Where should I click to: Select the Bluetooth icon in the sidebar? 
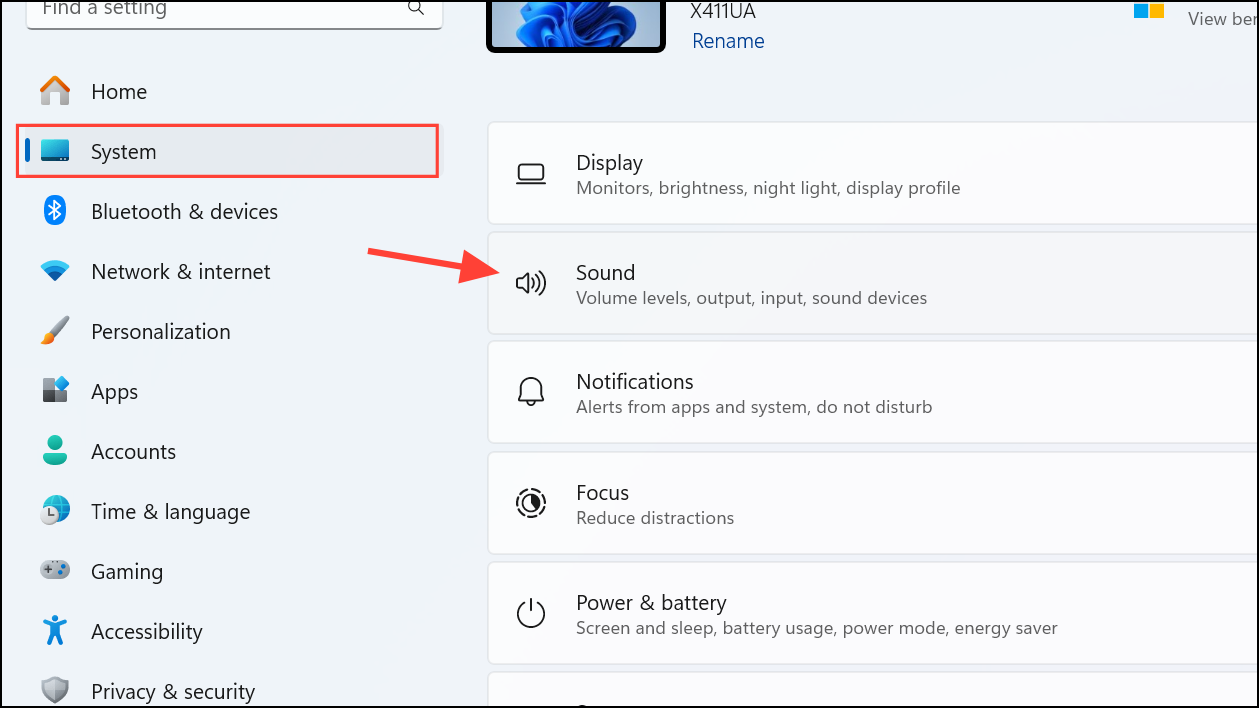54,210
